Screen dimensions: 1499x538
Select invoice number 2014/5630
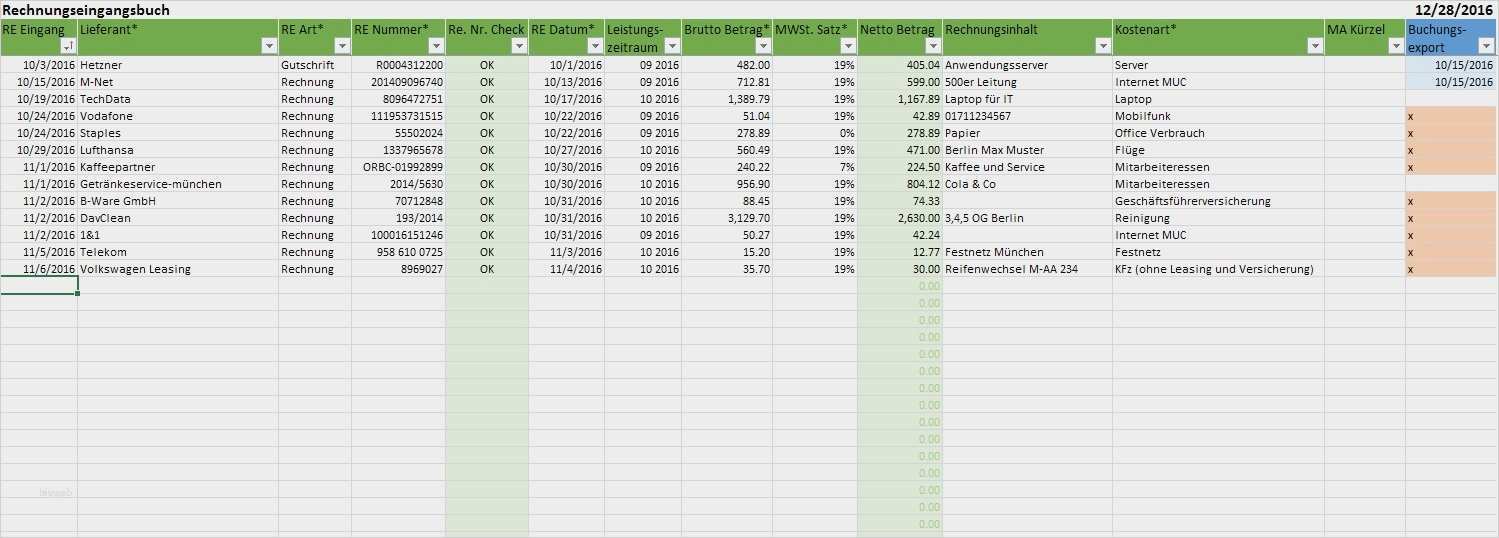coord(398,184)
